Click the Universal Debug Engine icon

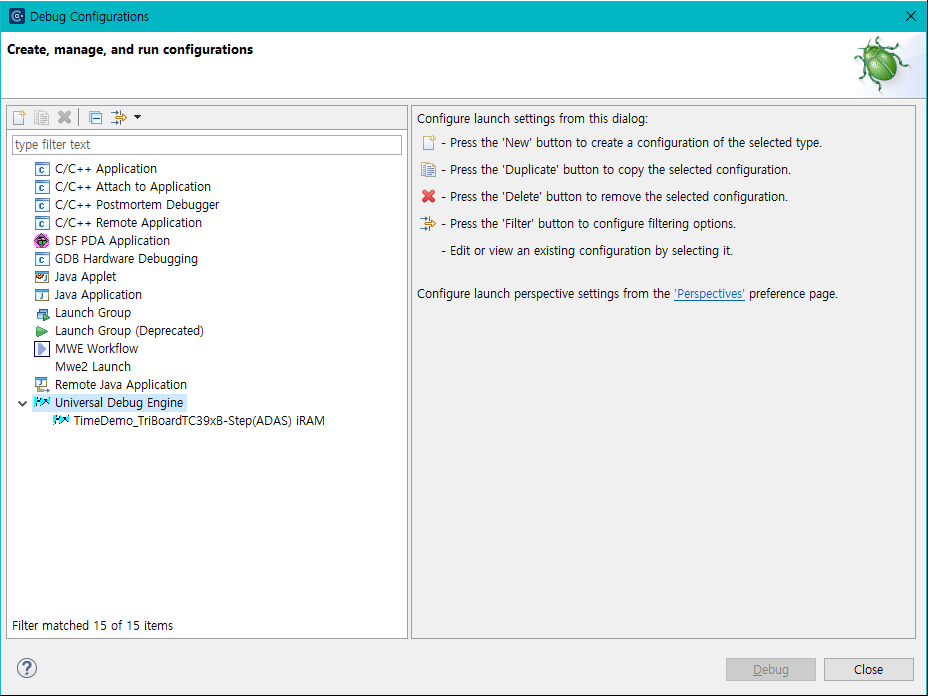point(42,402)
